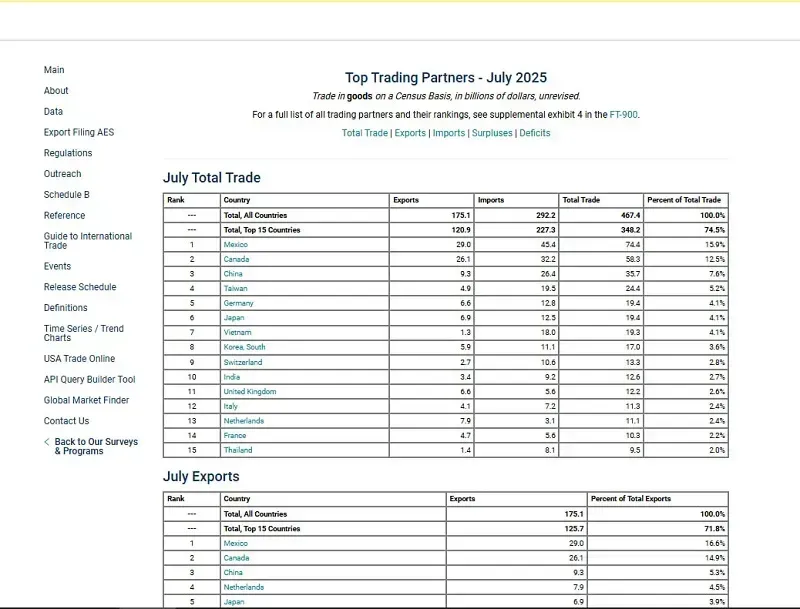Open the Total Trade quick link
Image resolution: width=800 pixels, height=609 pixels.
(x=364, y=132)
